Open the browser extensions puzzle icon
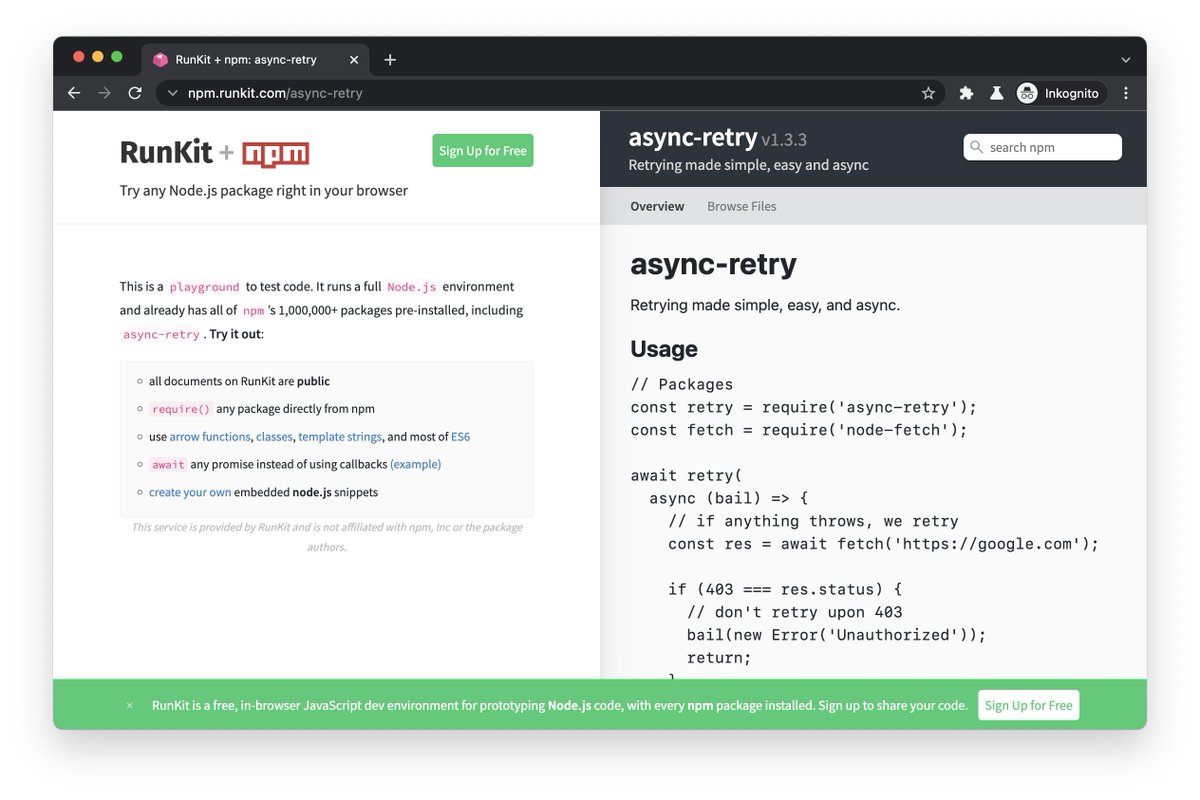 pyautogui.click(x=966, y=93)
